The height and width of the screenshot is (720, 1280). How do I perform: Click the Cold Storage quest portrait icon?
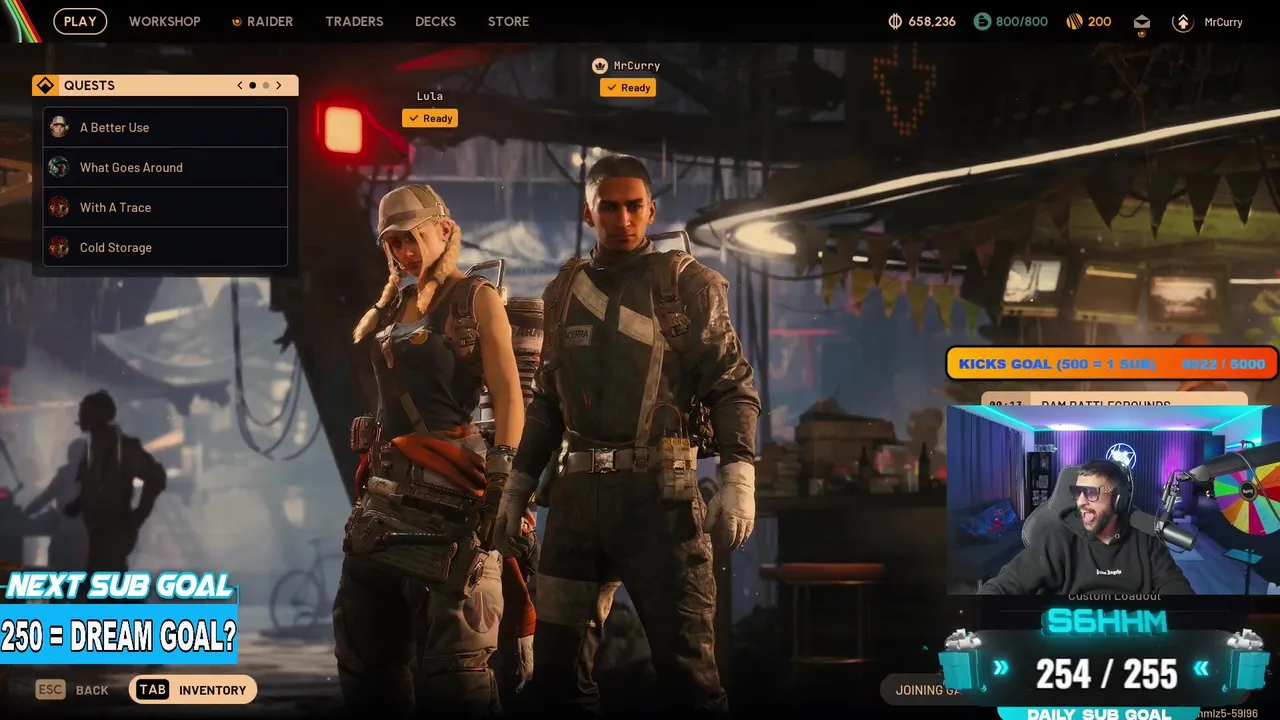(59, 247)
